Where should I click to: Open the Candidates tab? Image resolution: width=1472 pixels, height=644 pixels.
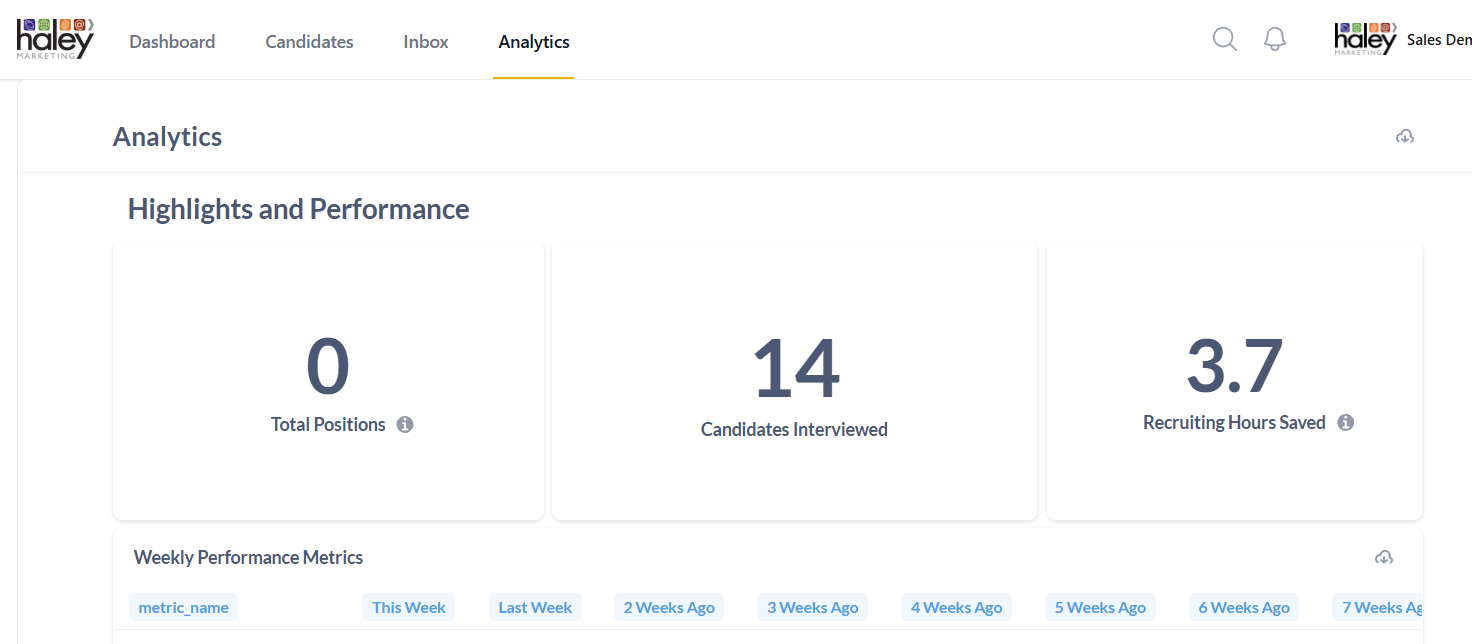tap(309, 42)
